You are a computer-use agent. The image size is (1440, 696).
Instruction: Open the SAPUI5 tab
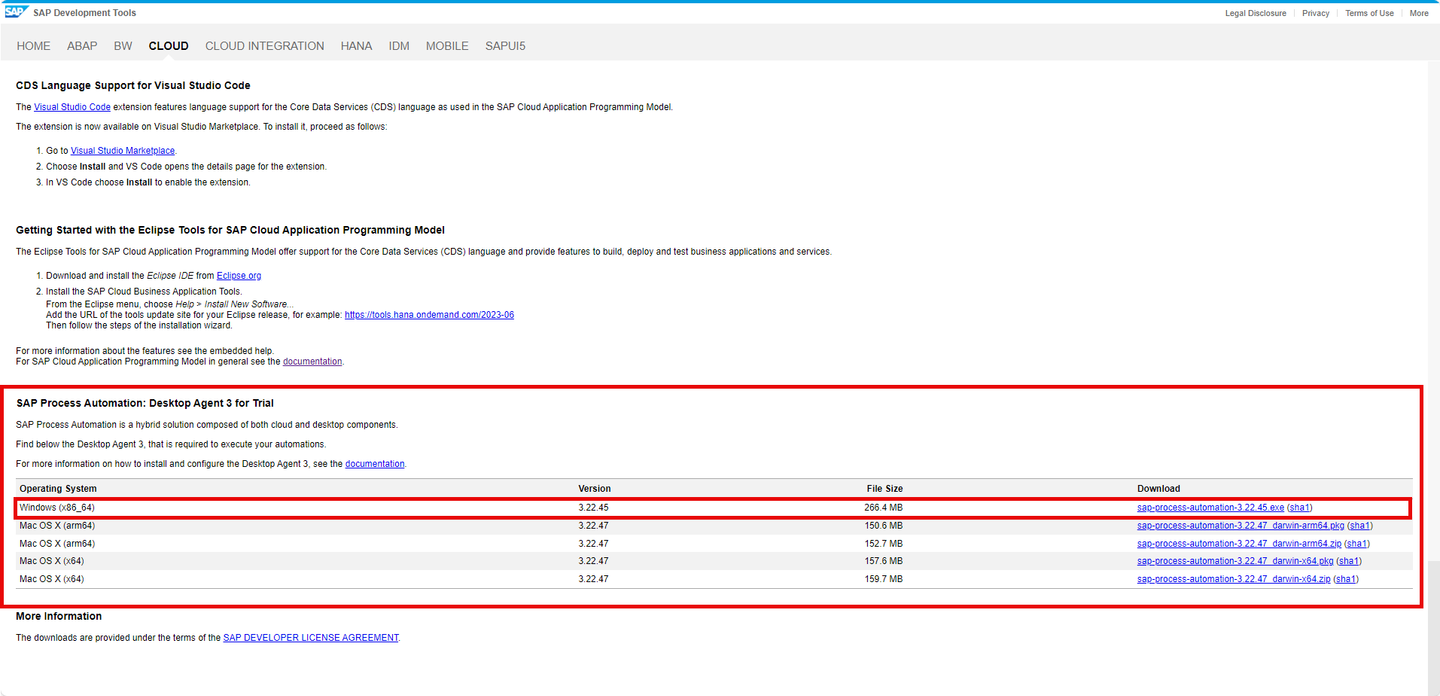point(505,46)
